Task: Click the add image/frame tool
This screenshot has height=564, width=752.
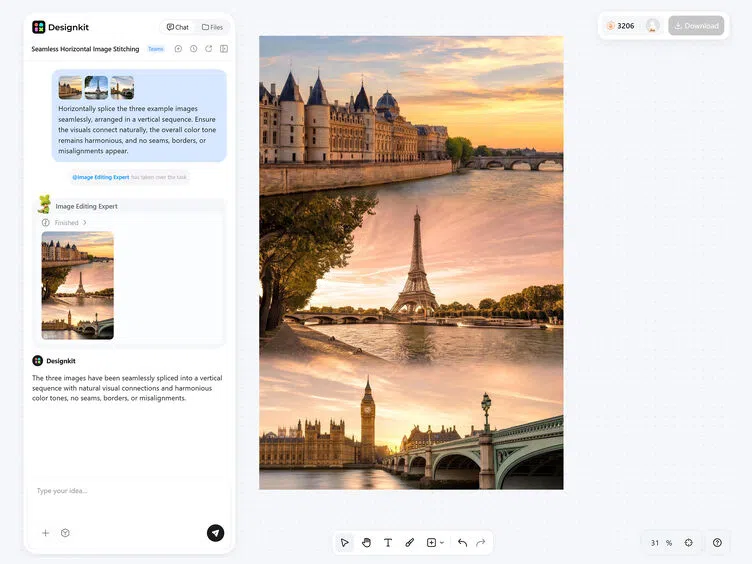Action: pos(431,542)
